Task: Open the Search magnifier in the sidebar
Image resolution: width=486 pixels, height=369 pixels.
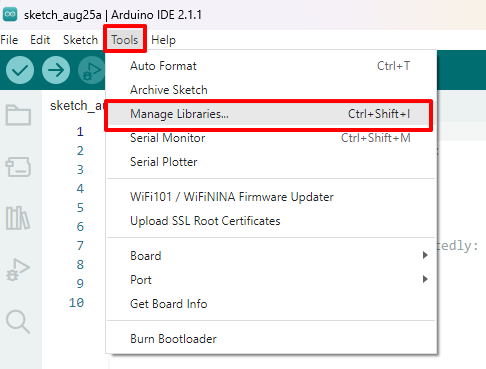Action: 18,322
